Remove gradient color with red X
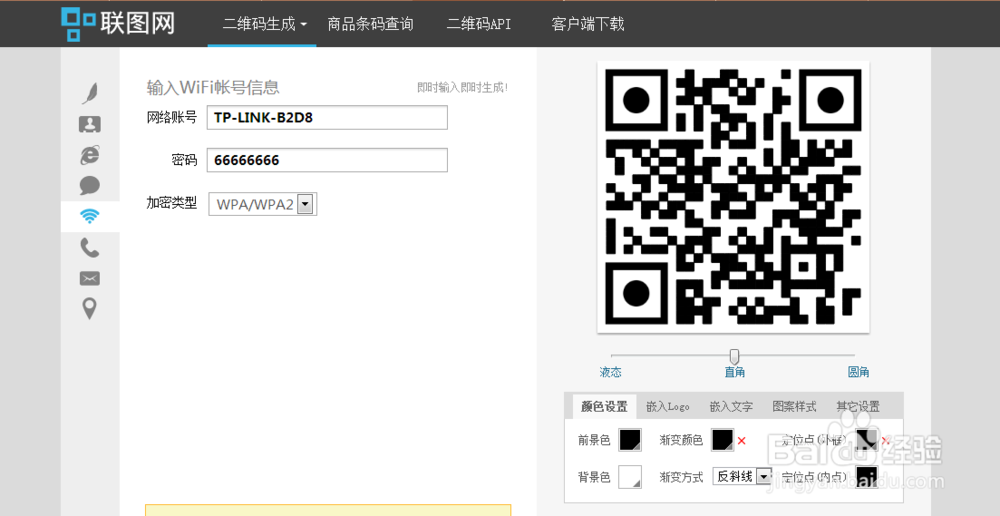 coord(742,440)
